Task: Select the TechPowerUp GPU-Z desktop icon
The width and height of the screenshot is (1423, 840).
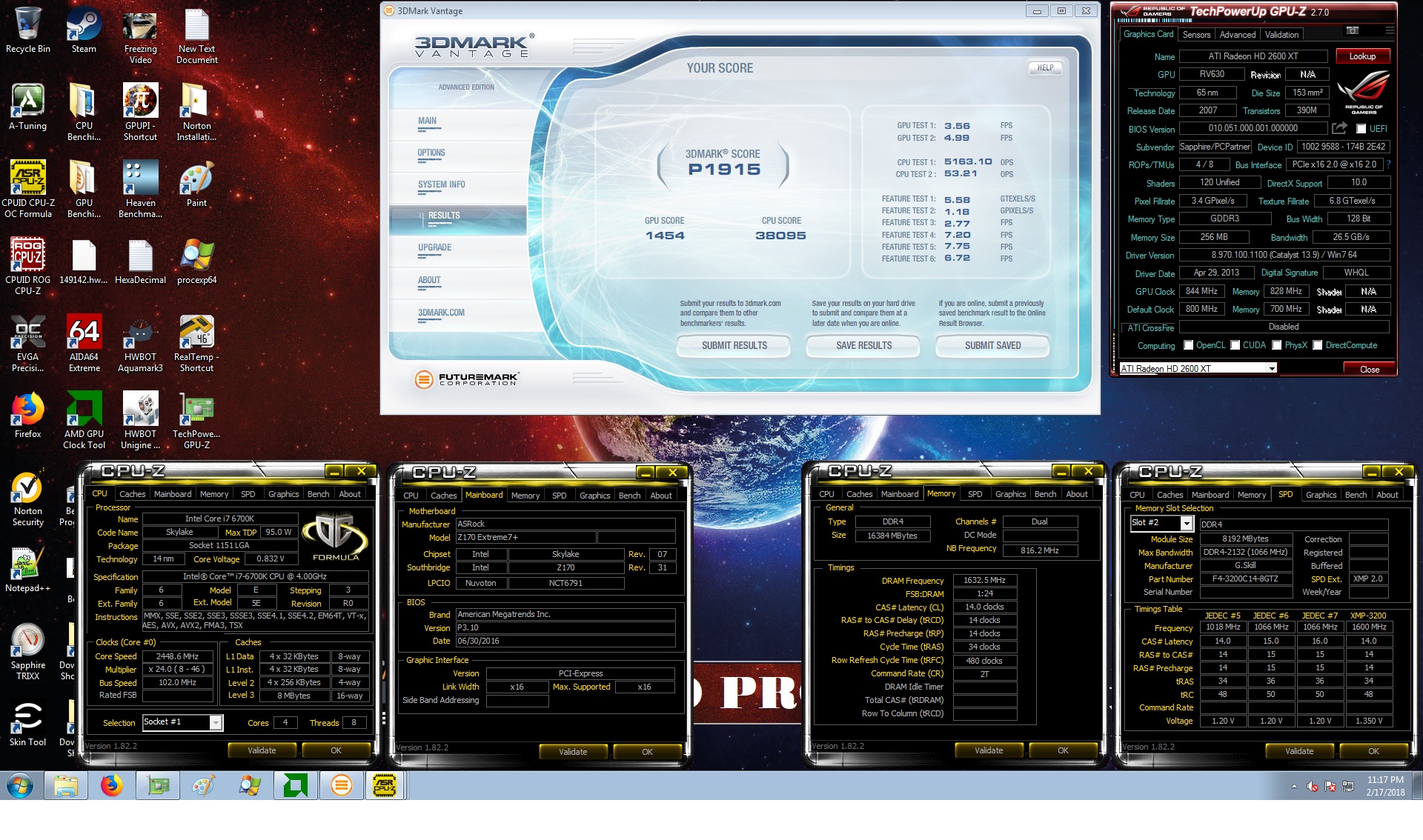Action: 196,420
